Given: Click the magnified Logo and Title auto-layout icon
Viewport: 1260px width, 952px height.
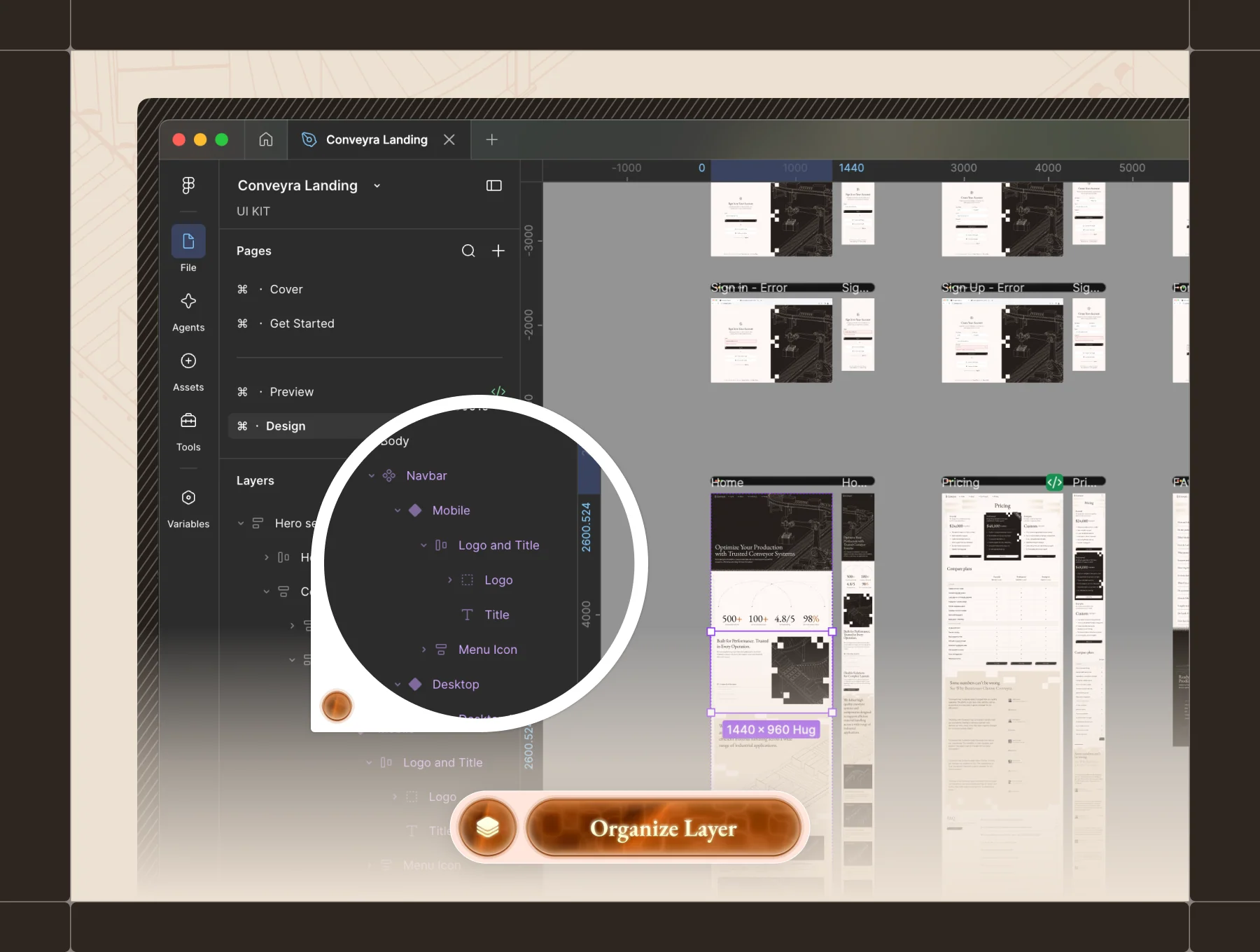Looking at the screenshot, I should (x=441, y=545).
